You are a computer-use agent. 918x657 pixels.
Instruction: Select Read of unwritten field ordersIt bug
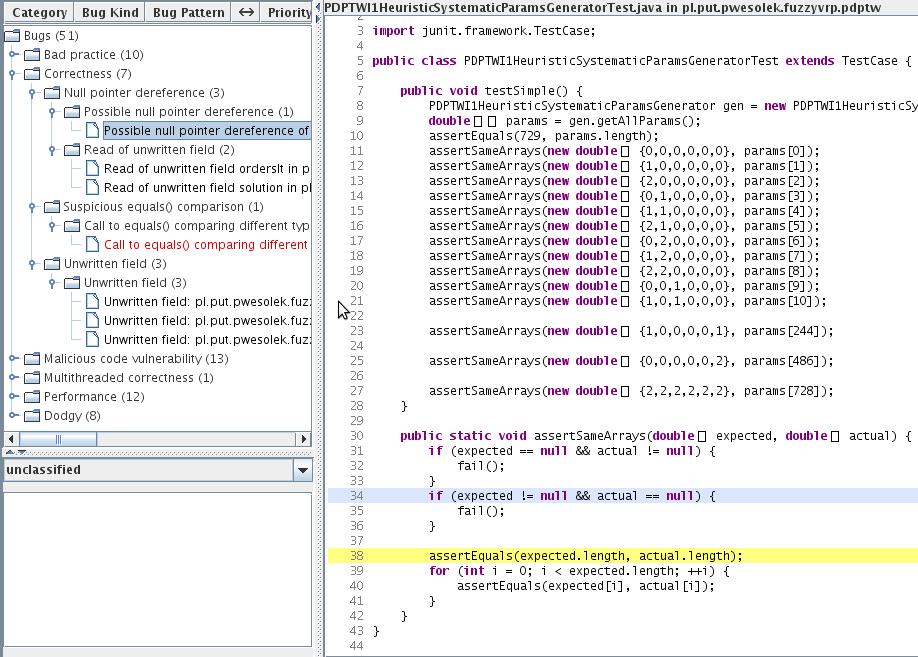pos(207,169)
